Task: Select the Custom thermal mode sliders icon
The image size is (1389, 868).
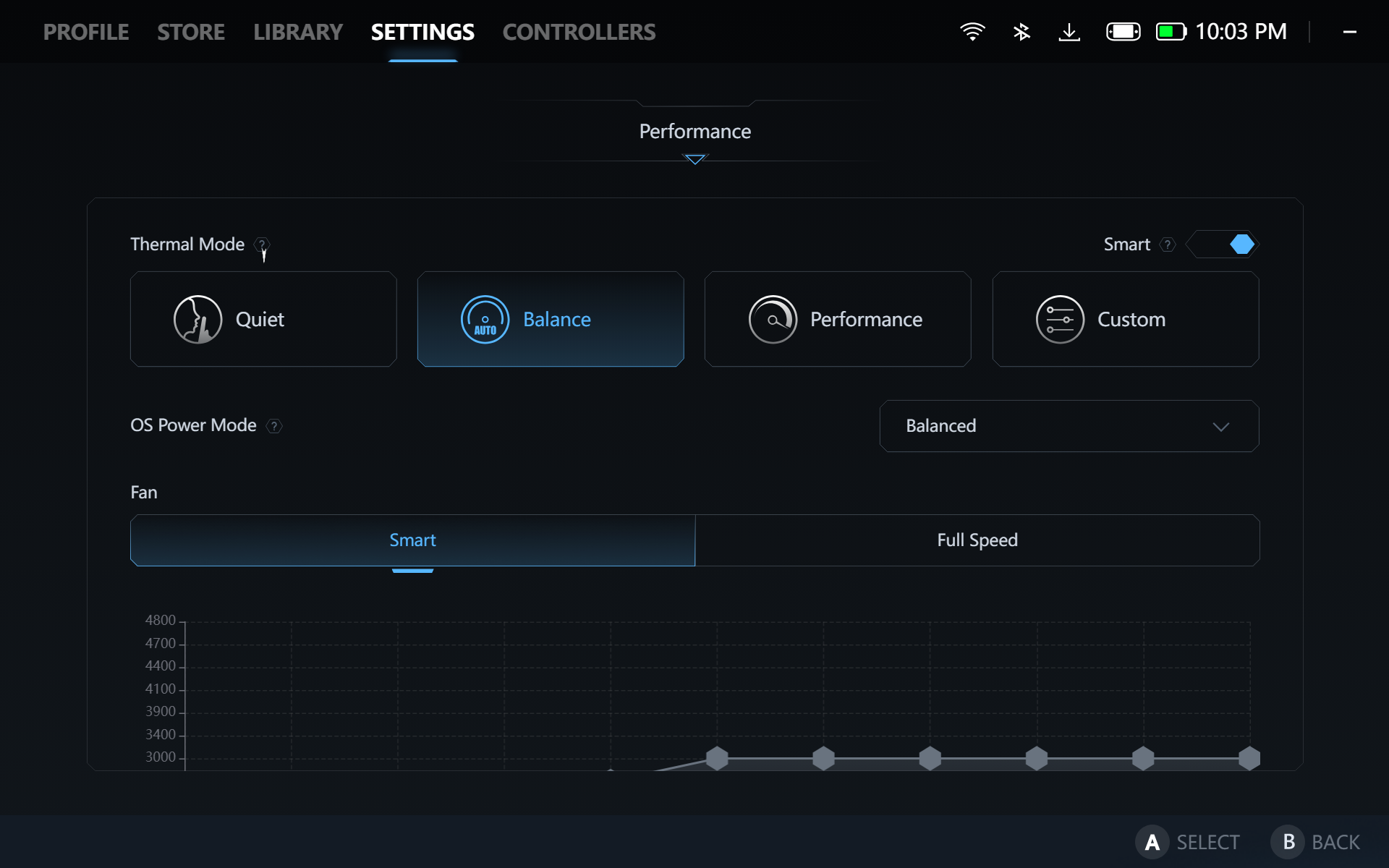Action: pos(1060,319)
